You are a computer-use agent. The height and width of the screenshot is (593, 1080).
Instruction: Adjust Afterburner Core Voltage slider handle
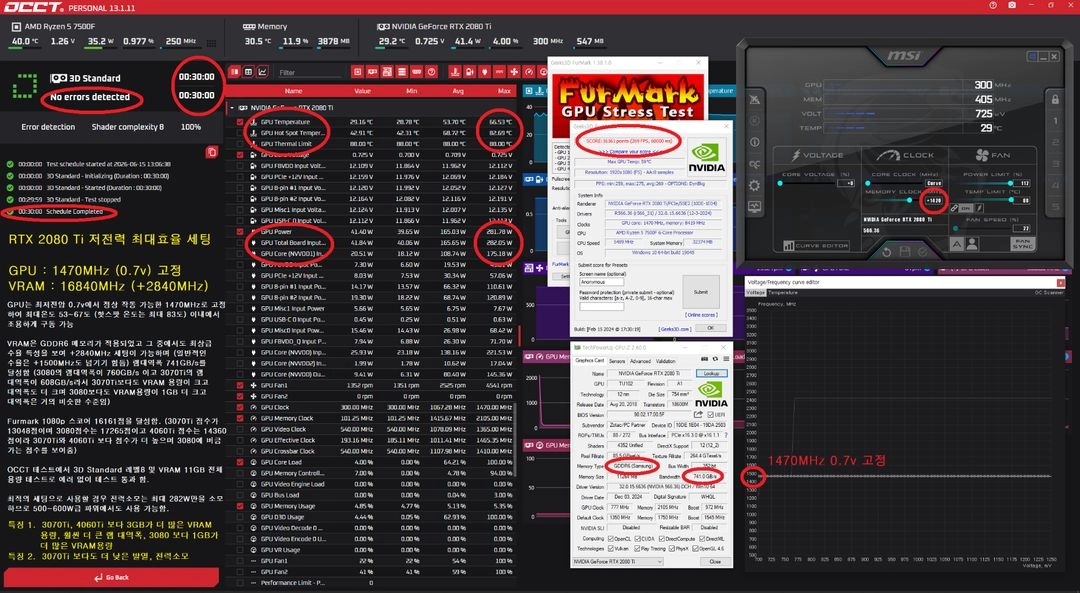[x=780, y=183]
